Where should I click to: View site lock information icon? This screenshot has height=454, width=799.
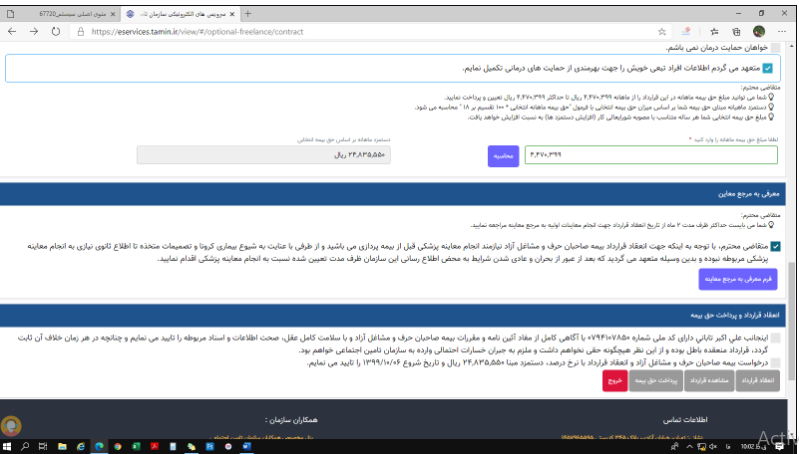81,32
